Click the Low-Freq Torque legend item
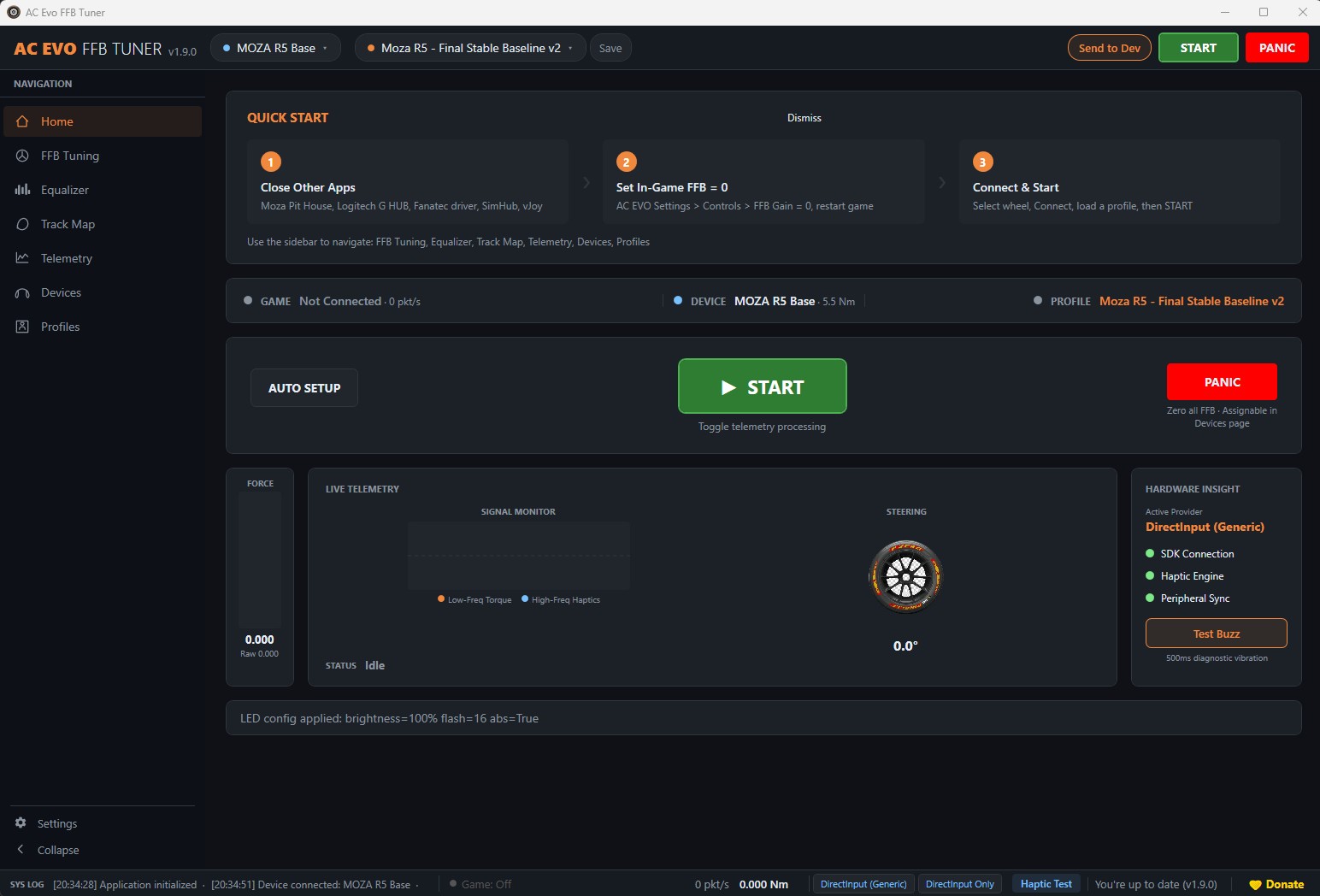Screen dimensions: 1320x896 [474, 599]
